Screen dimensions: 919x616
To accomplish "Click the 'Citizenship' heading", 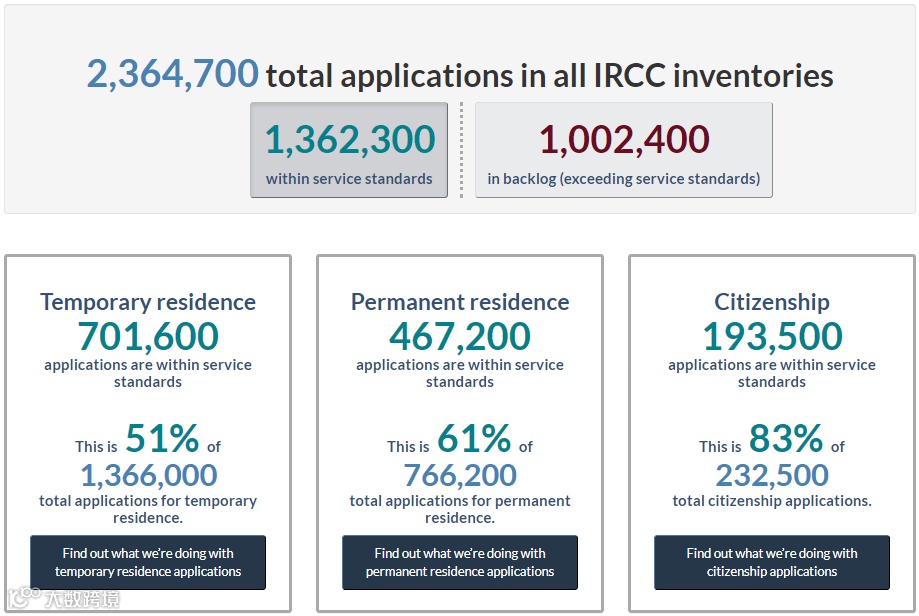I will (x=771, y=302).
